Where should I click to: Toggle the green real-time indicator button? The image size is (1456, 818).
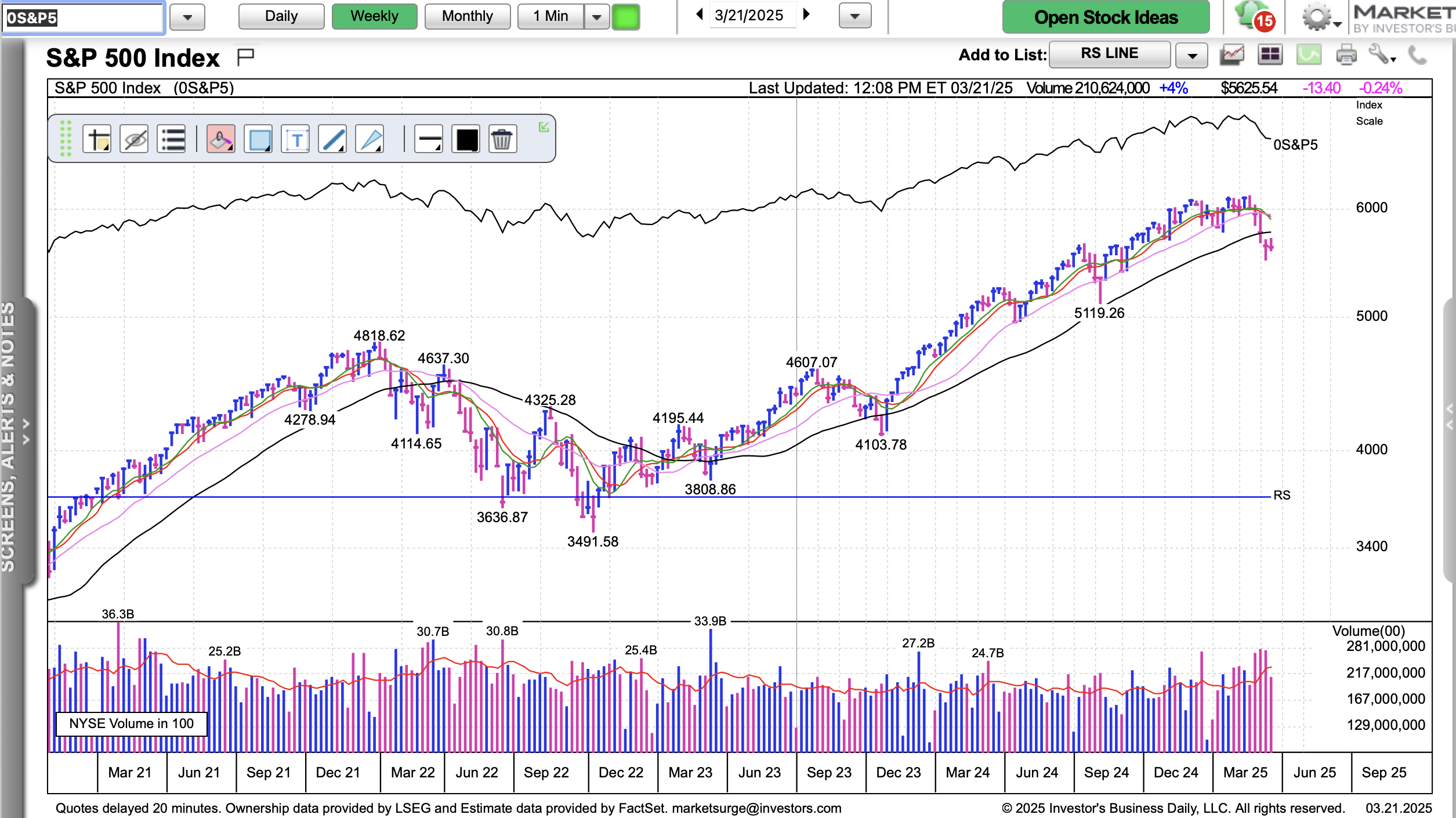coord(625,16)
